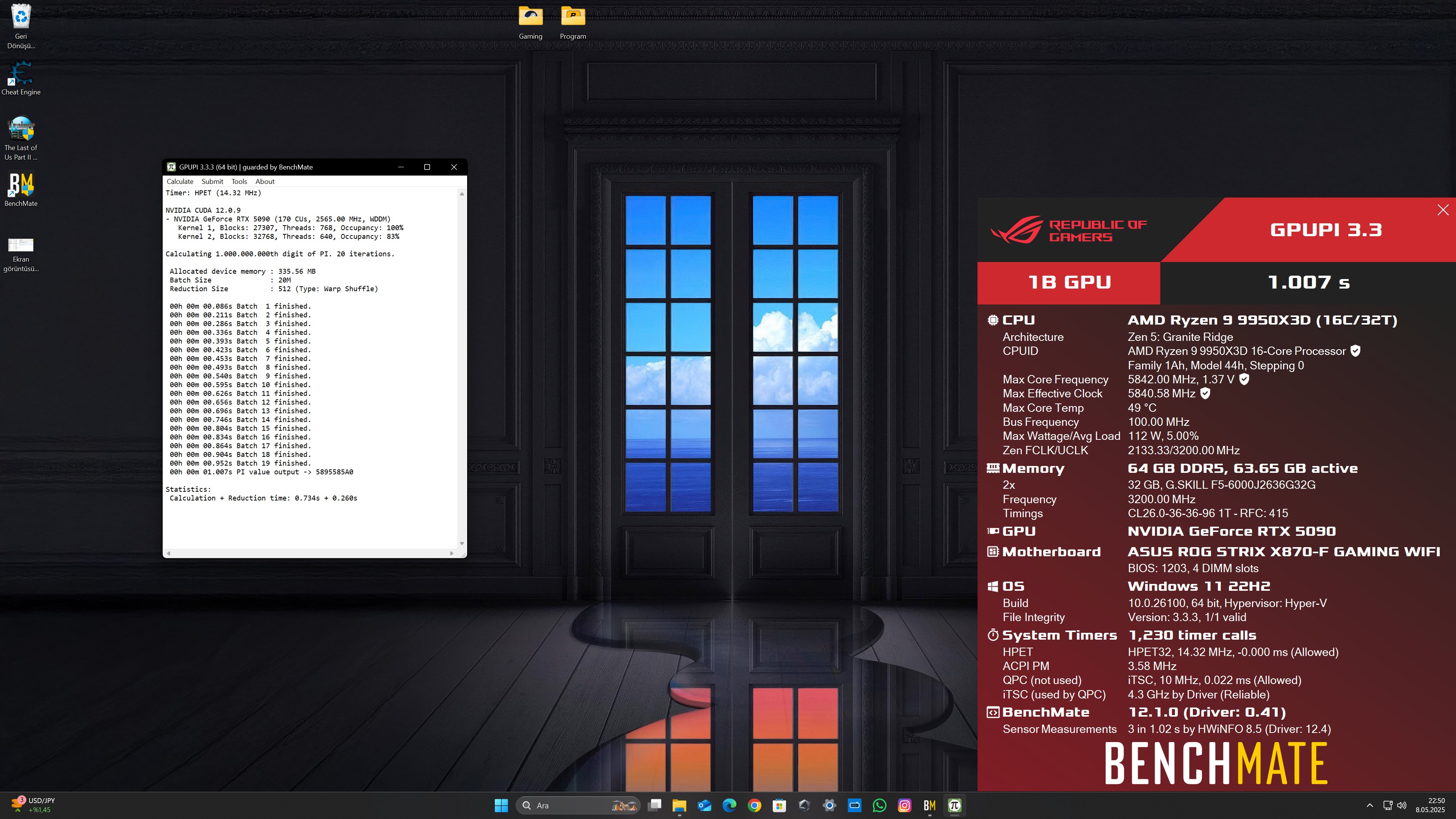Open the Tools menu in GPUPI
Image resolution: width=1456 pixels, height=819 pixels.
point(239,182)
